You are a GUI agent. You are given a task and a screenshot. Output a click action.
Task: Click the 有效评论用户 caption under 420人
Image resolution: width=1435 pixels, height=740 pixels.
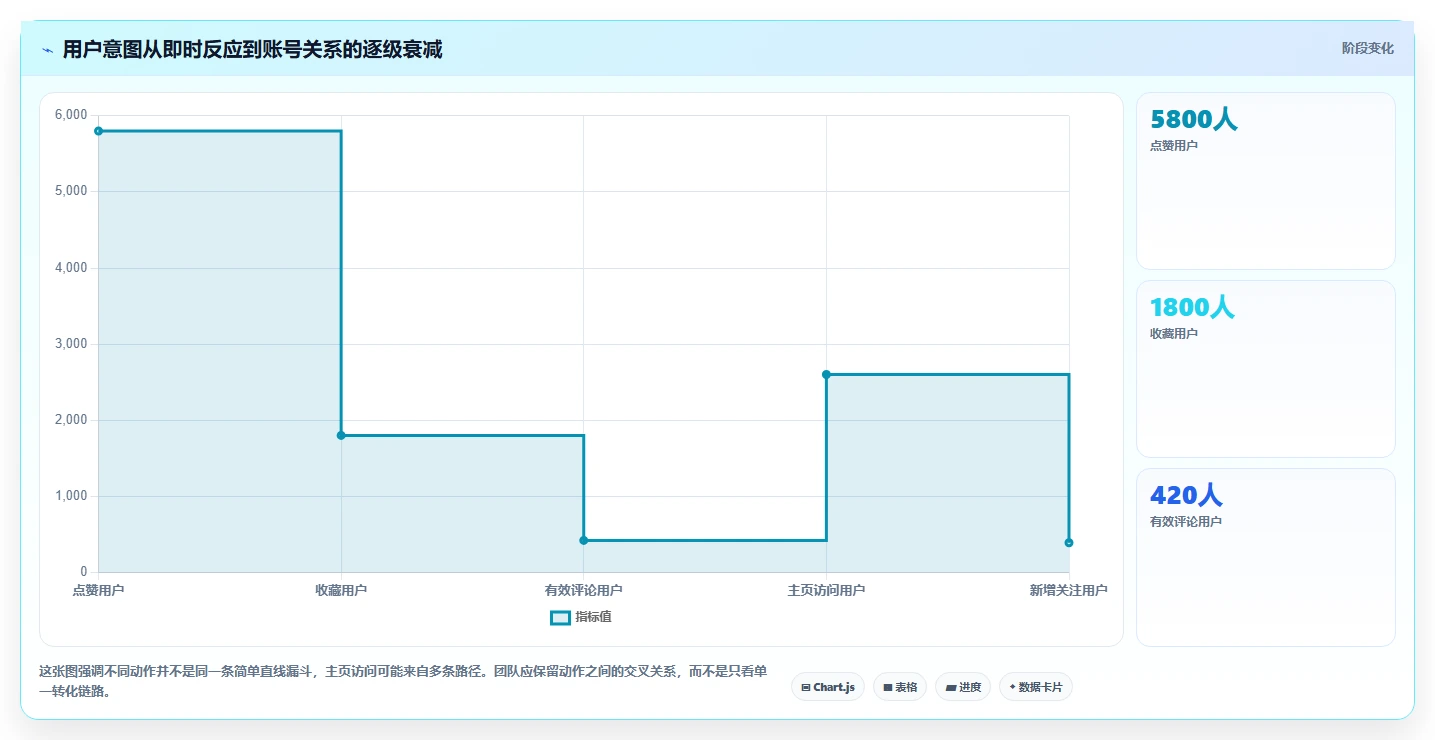point(1186,522)
